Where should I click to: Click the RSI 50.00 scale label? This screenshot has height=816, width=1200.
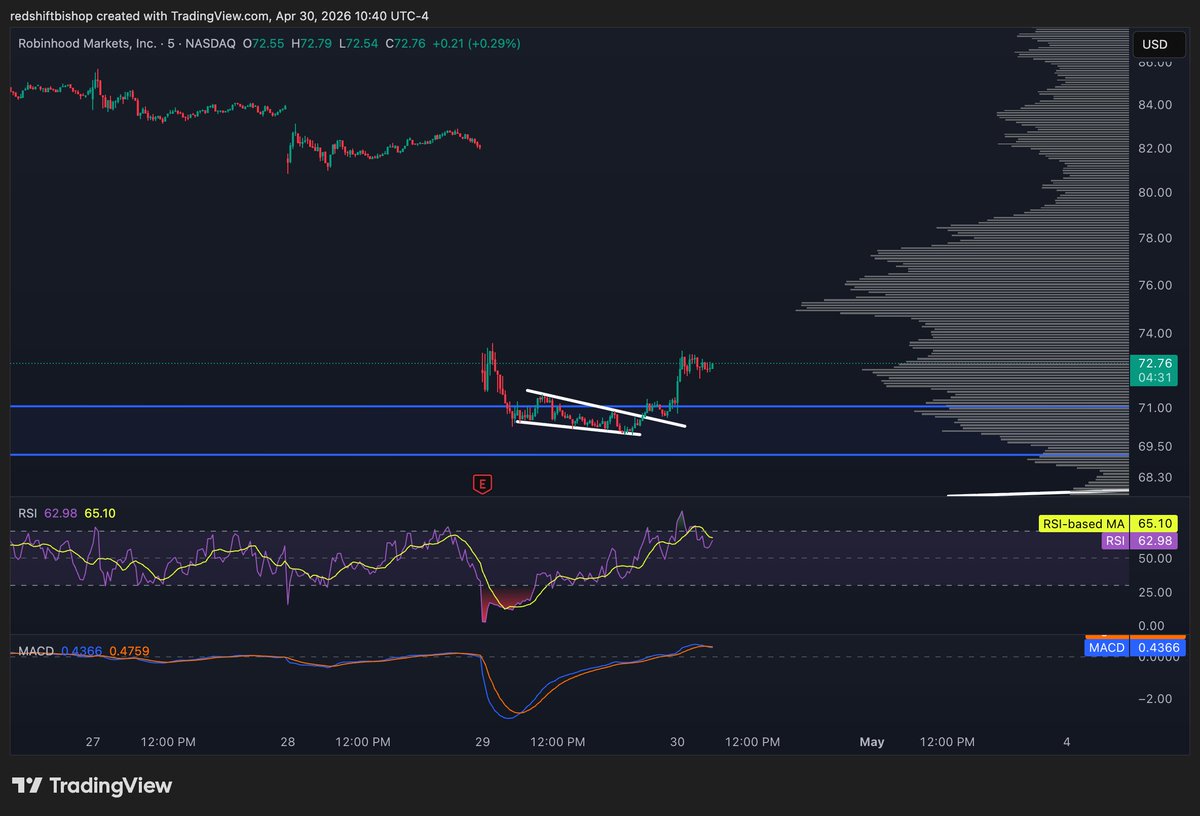coord(1155,558)
